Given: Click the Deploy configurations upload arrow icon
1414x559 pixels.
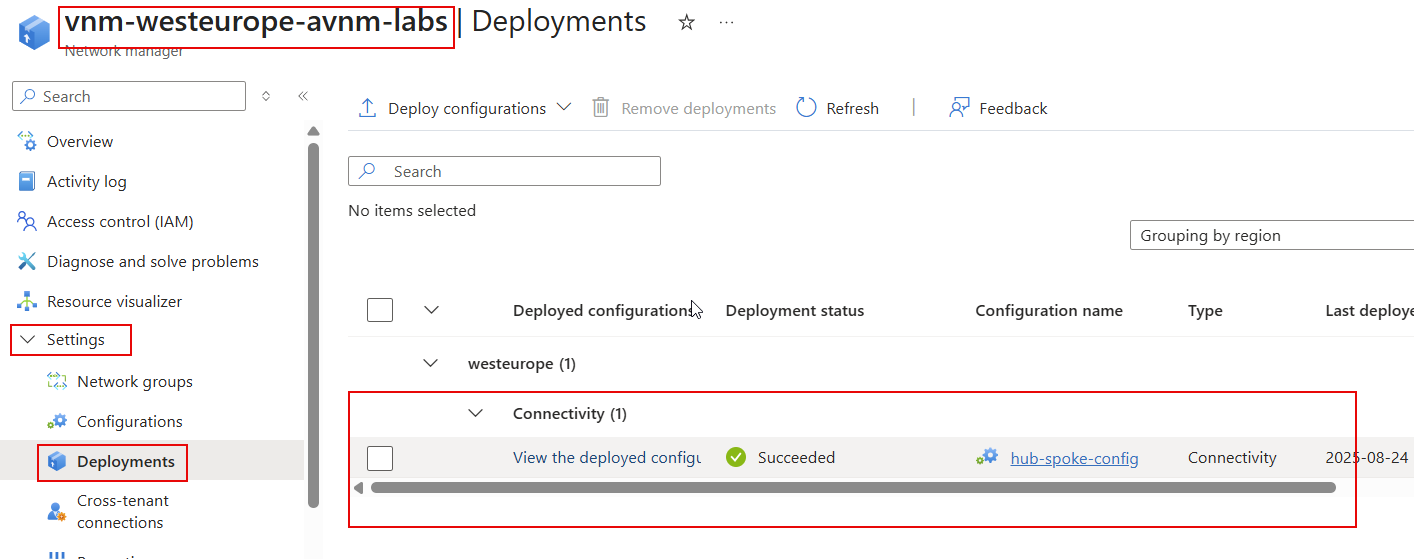Looking at the screenshot, I should click(367, 108).
